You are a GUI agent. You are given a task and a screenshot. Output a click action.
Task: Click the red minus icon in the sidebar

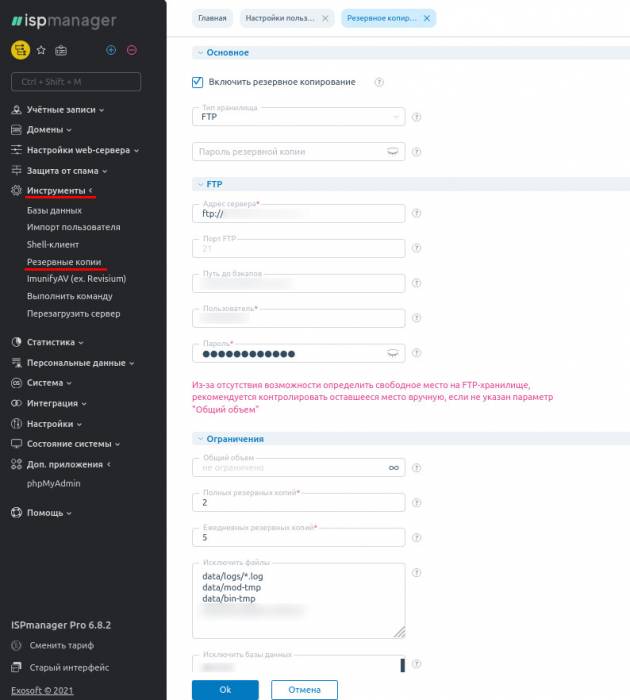coord(132,50)
